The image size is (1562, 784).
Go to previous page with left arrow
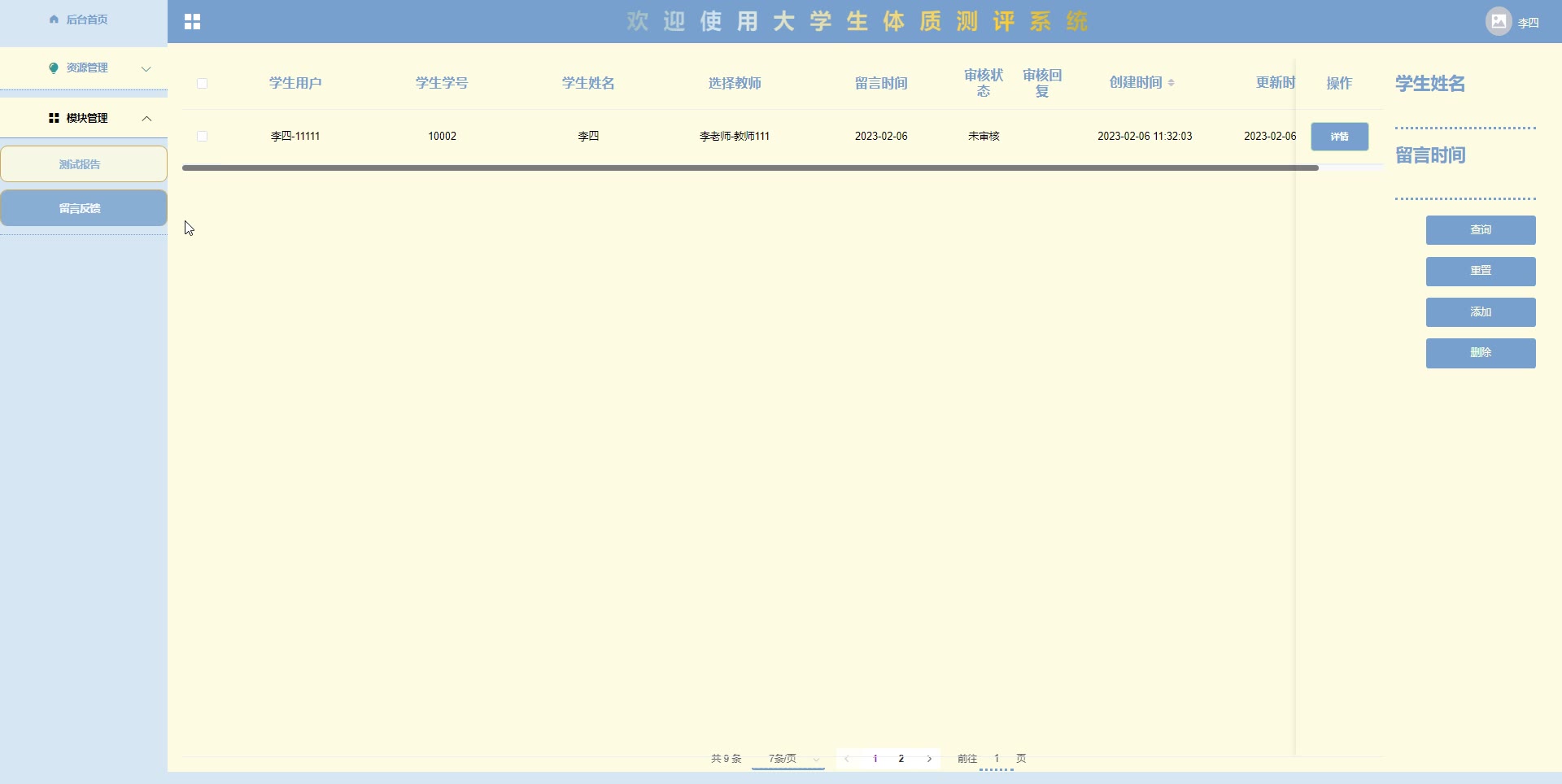847,759
